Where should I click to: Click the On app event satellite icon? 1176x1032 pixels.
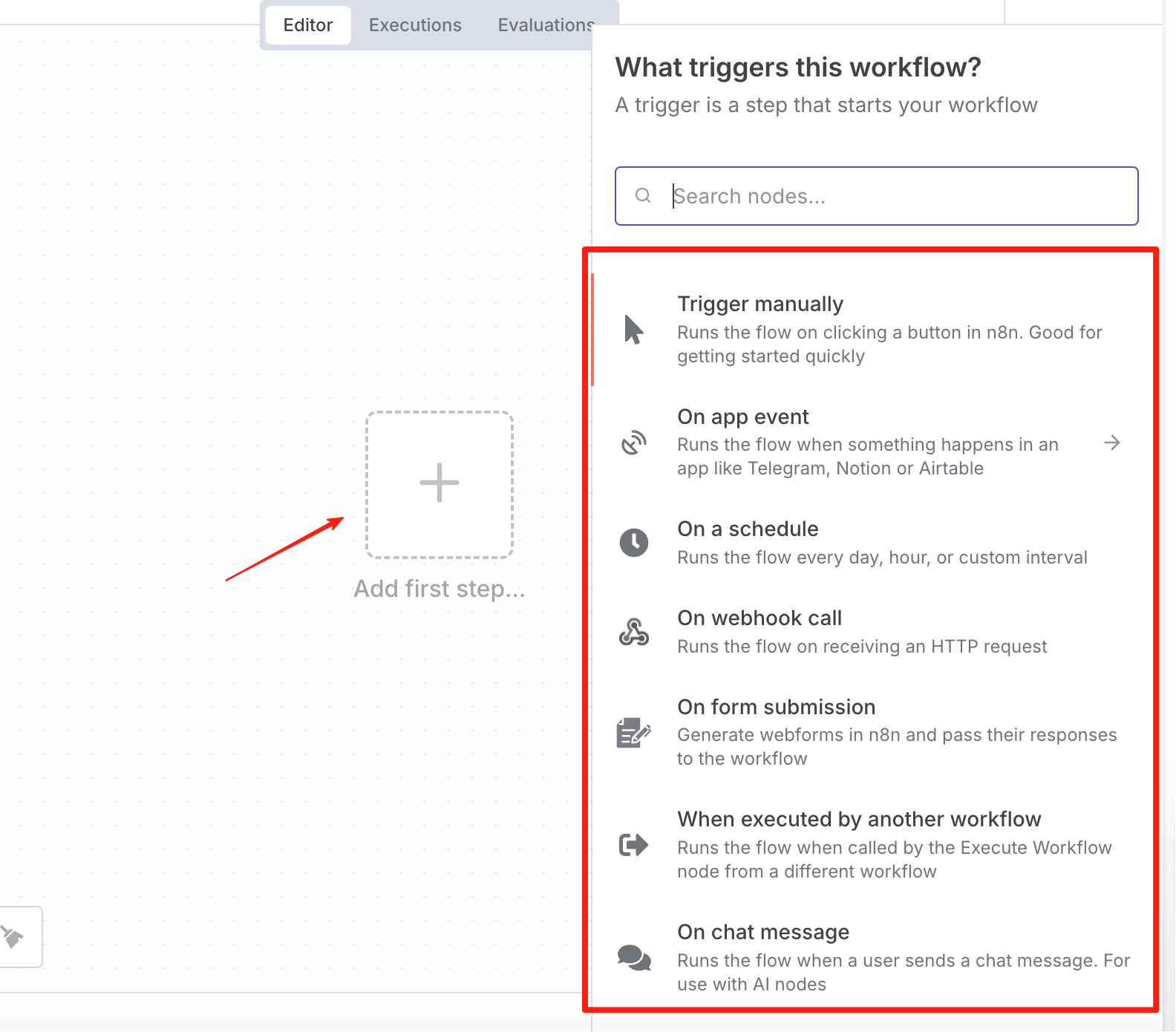pos(633,442)
